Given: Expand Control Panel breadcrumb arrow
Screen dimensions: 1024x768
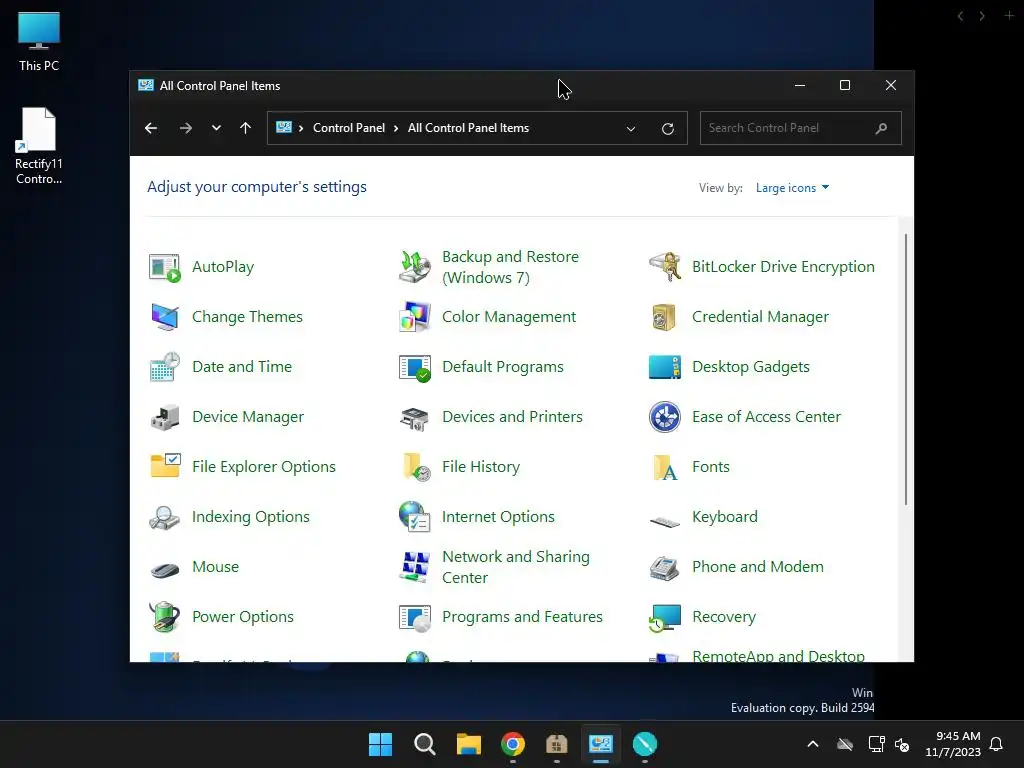Looking at the screenshot, I should (x=396, y=128).
